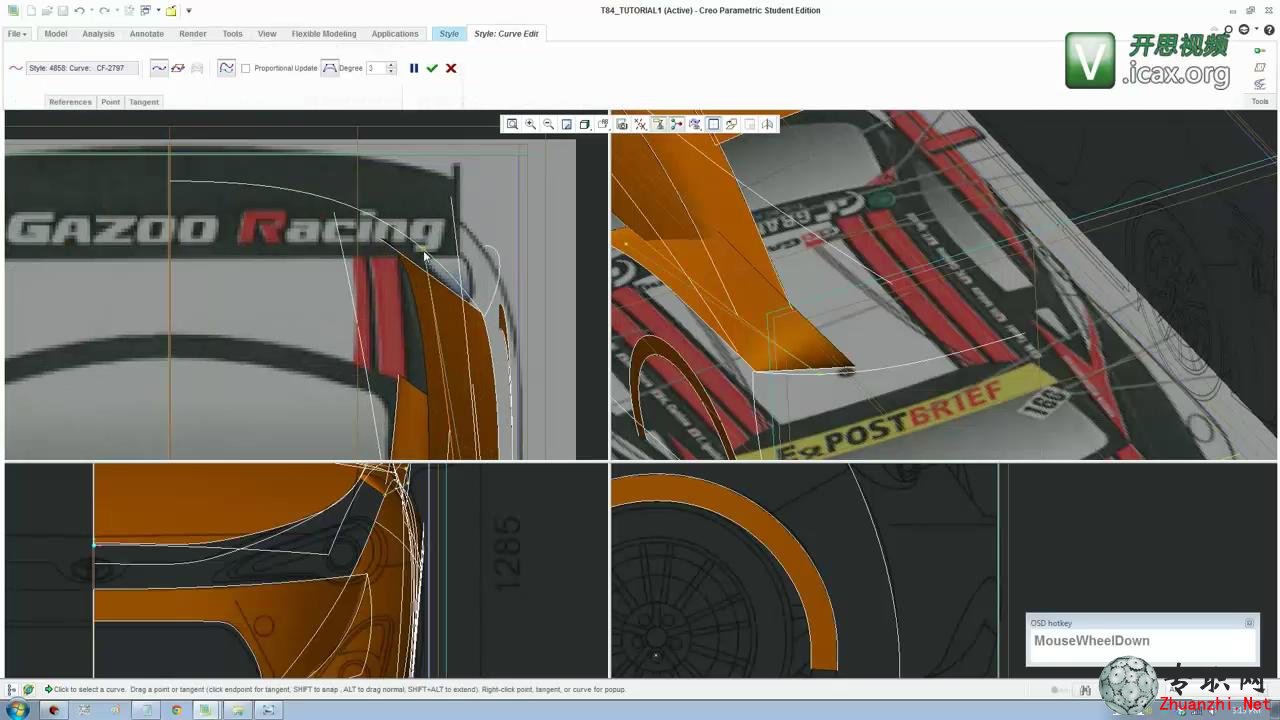Open the Saved Orientations icon
Screen dimensions: 1280x720
click(603, 124)
